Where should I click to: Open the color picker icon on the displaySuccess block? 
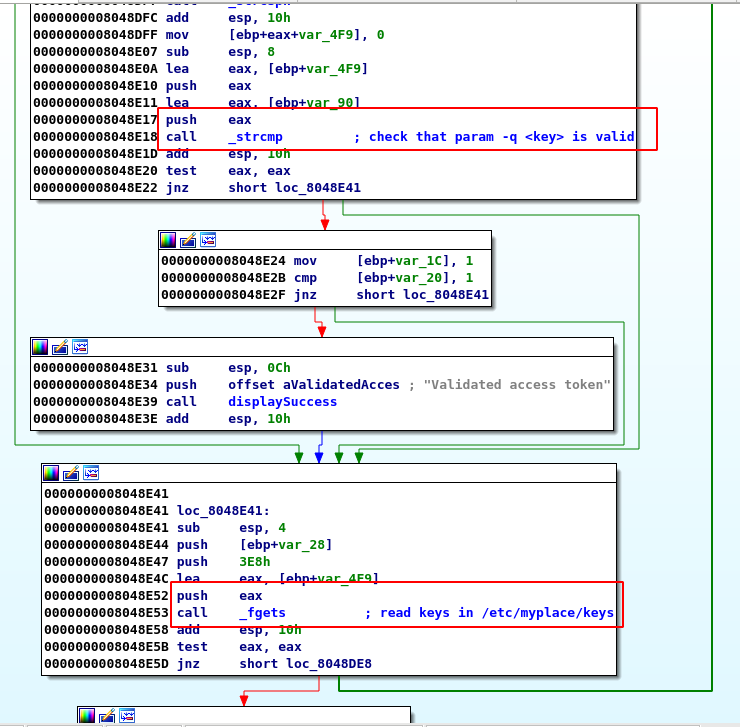pos(40,346)
